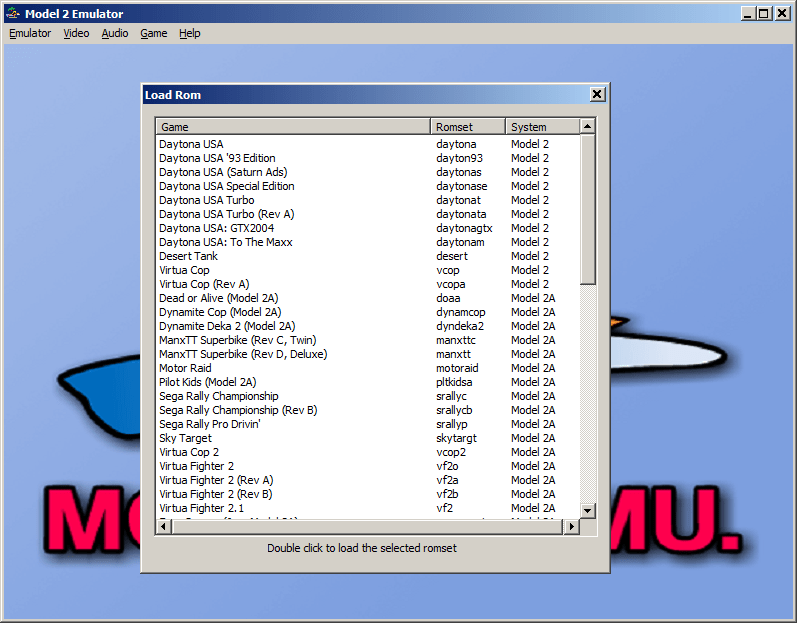
Task: Minimize the Model 2 Emulator window
Action: [749, 13]
